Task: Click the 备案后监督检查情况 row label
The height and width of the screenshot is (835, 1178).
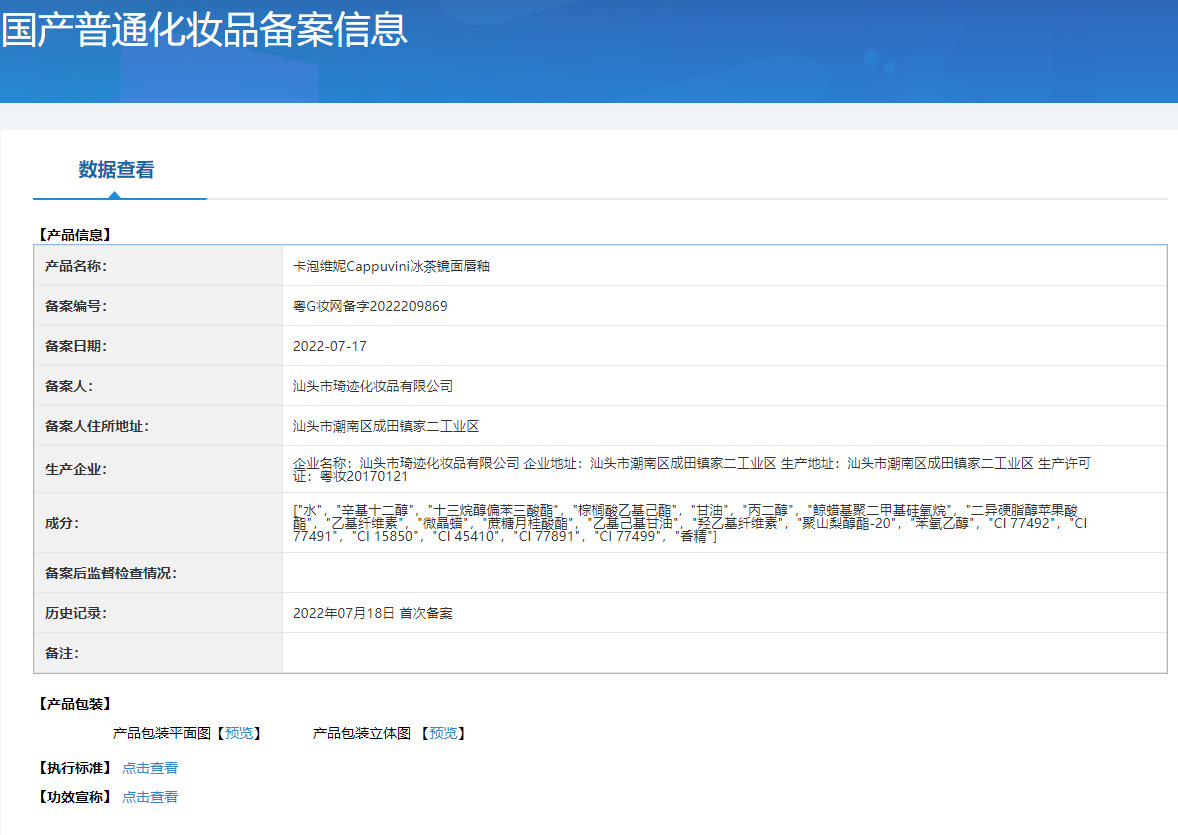Action: point(111,573)
